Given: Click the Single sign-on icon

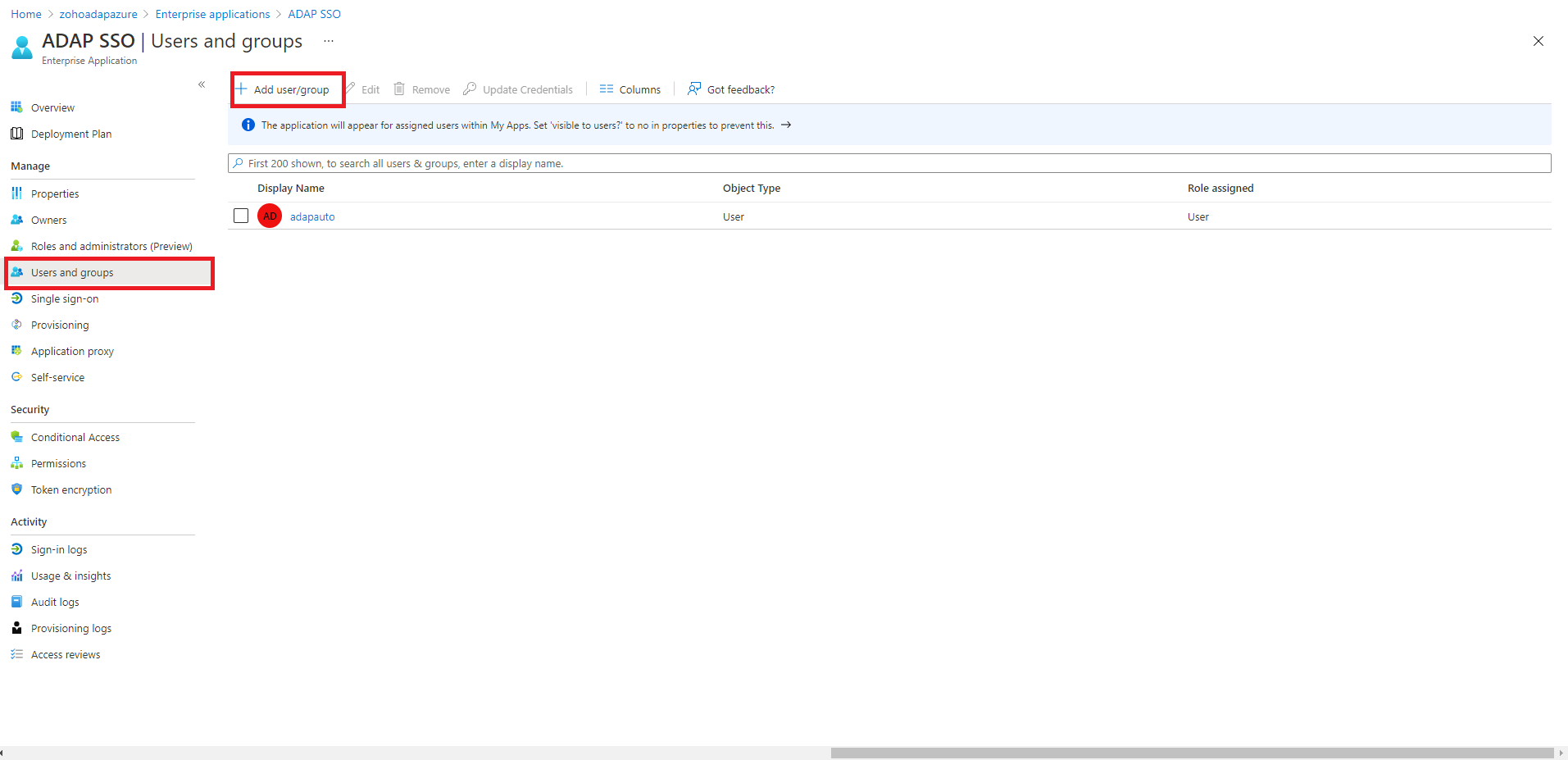Looking at the screenshot, I should [x=16, y=298].
